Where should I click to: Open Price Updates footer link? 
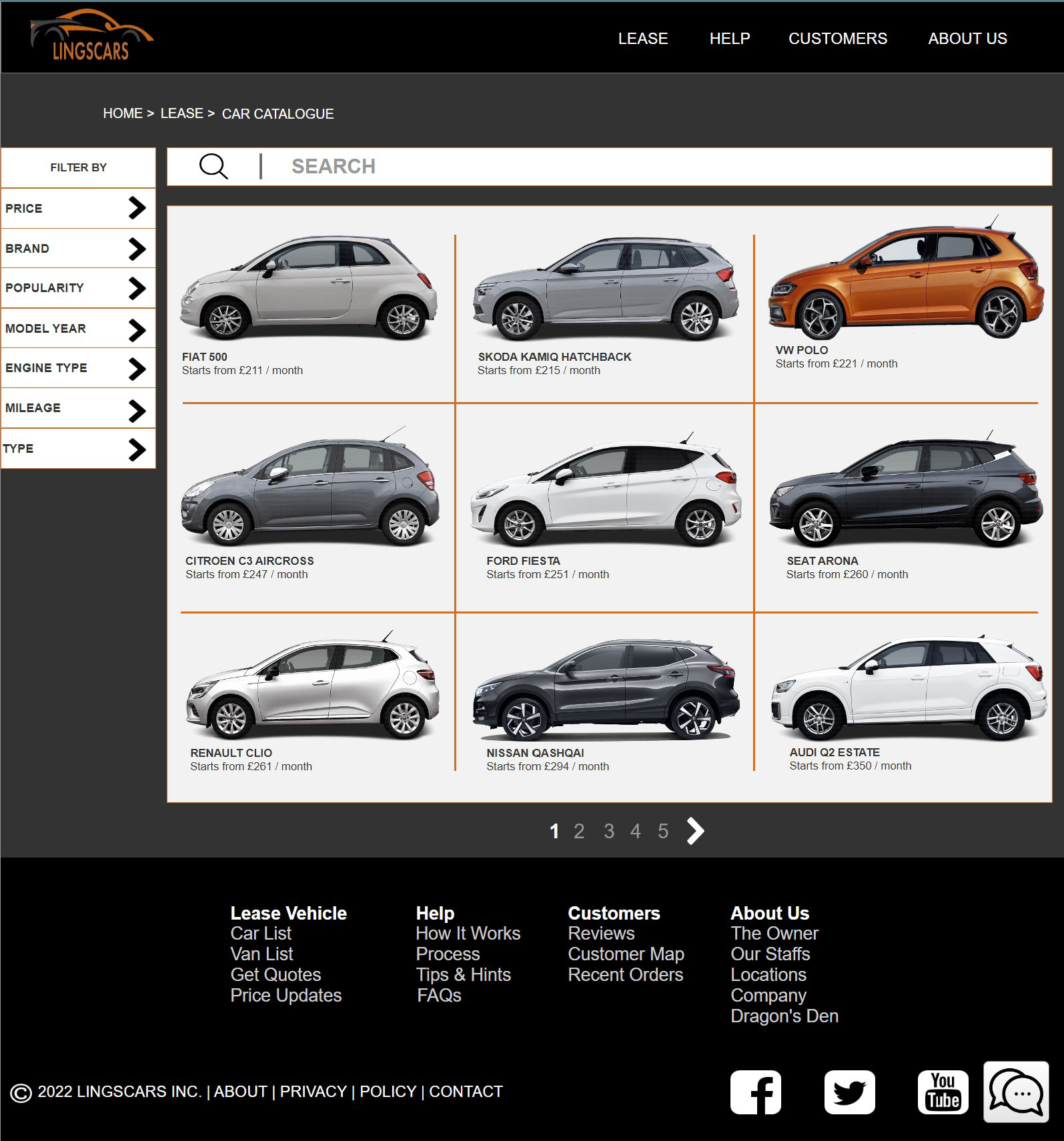[286, 996]
